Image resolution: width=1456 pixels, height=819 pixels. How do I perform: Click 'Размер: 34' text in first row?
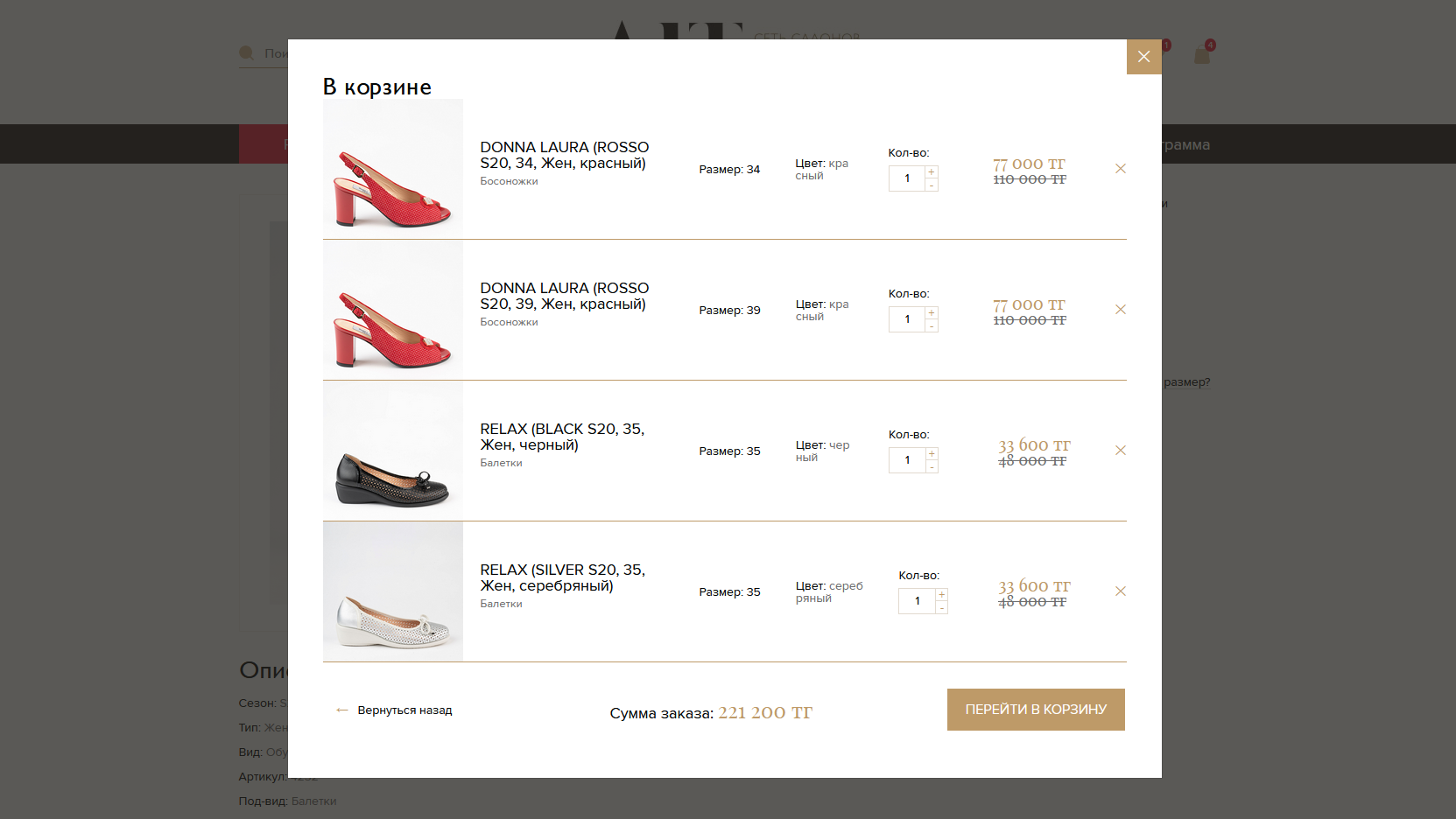[729, 170]
